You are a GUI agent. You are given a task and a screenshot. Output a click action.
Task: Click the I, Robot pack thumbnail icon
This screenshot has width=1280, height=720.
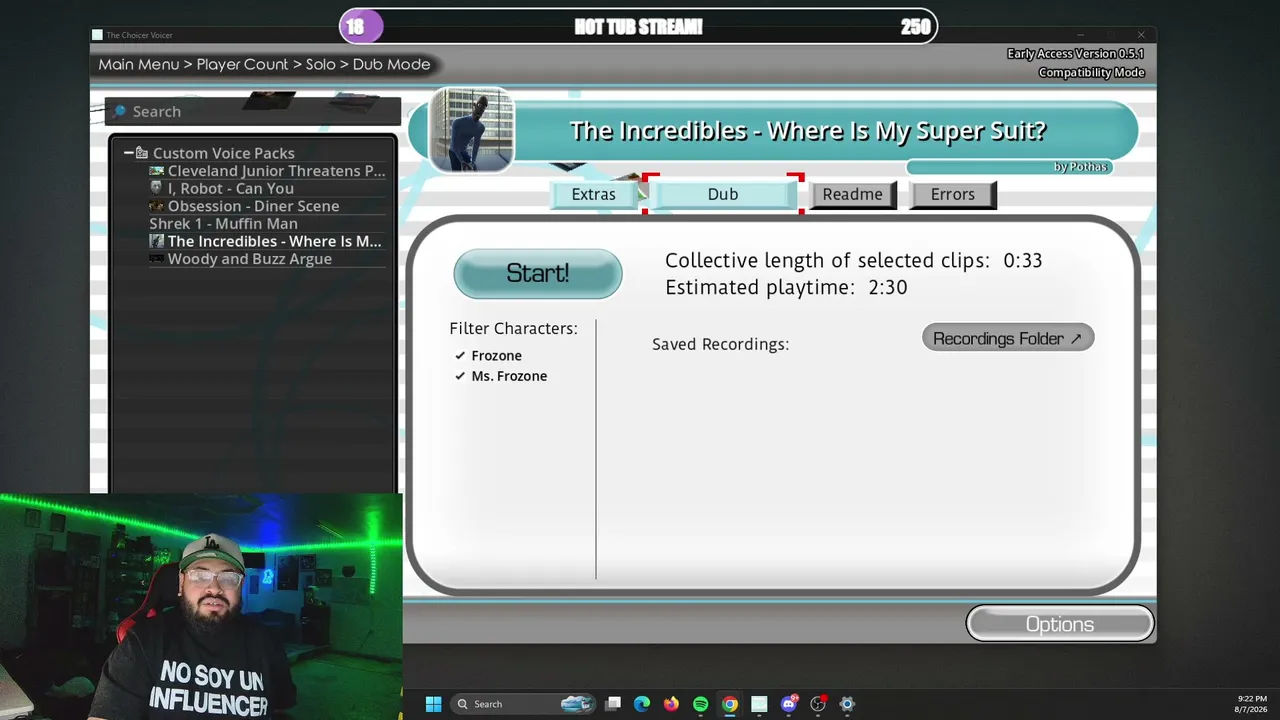156,188
